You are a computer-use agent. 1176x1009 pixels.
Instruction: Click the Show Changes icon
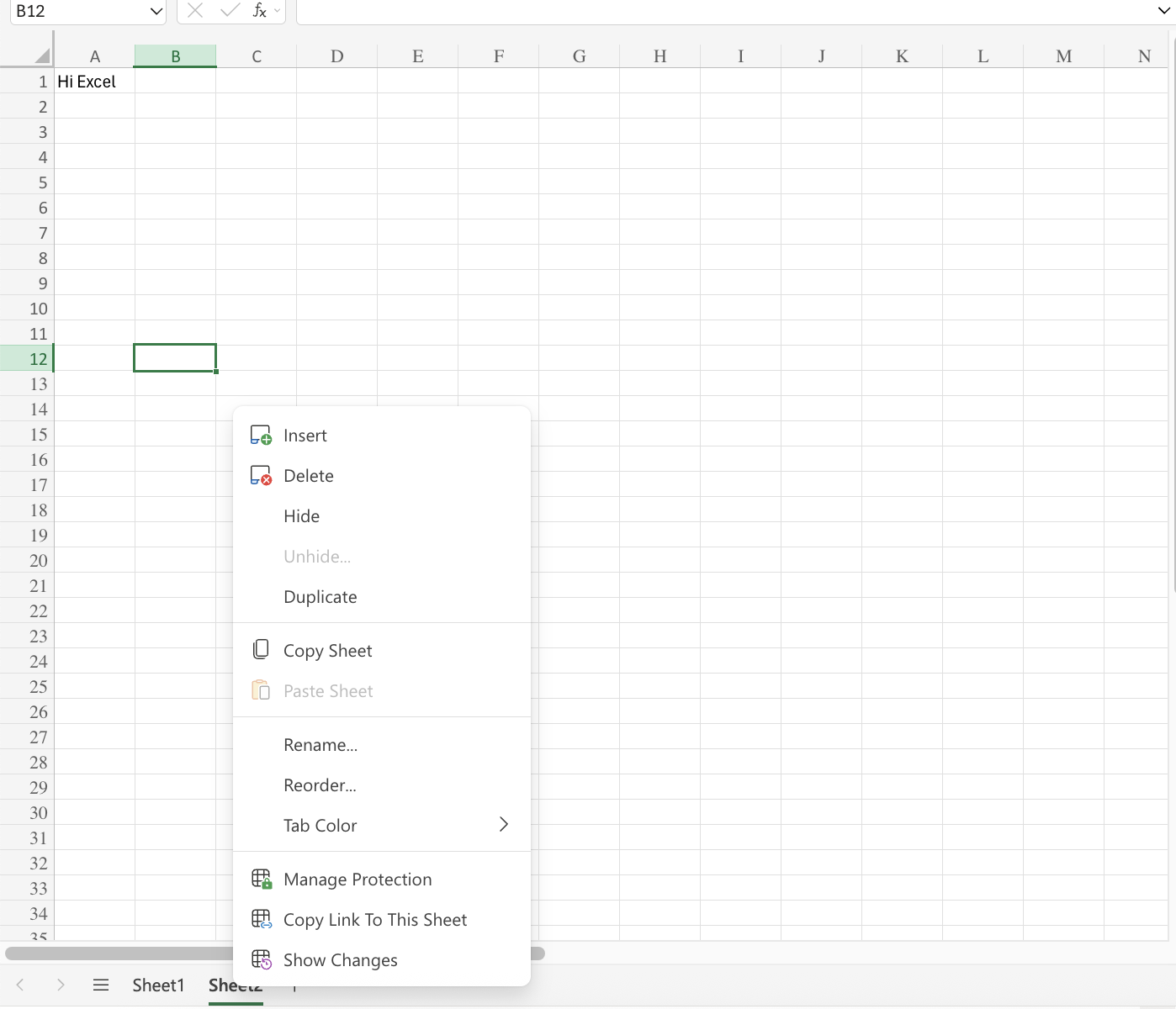click(262, 959)
